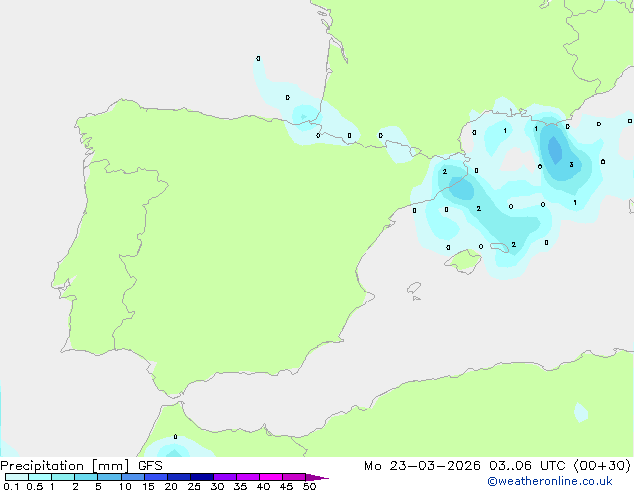Viewport: 634px width, 490px height.
Task: Click the 5–10 mm legend swatch
Action: coord(109,477)
